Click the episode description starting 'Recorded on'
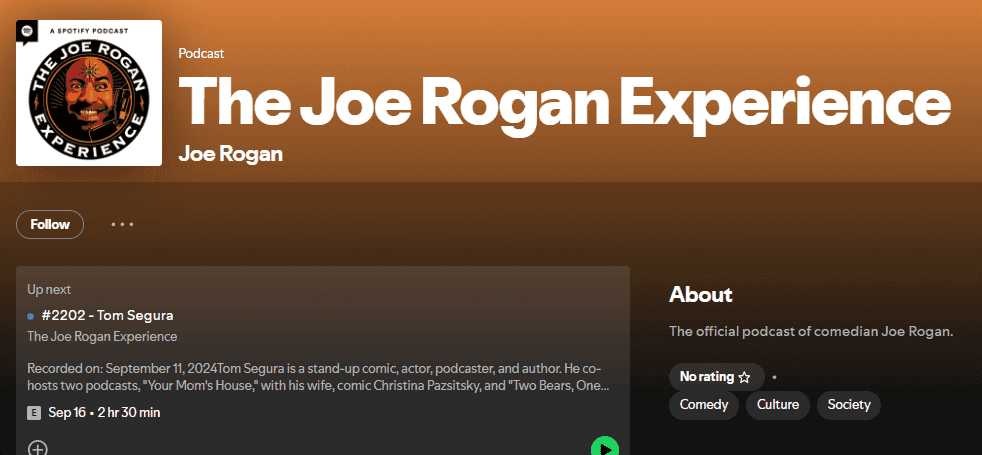This screenshot has height=455, width=982. click(x=319, y=377)
